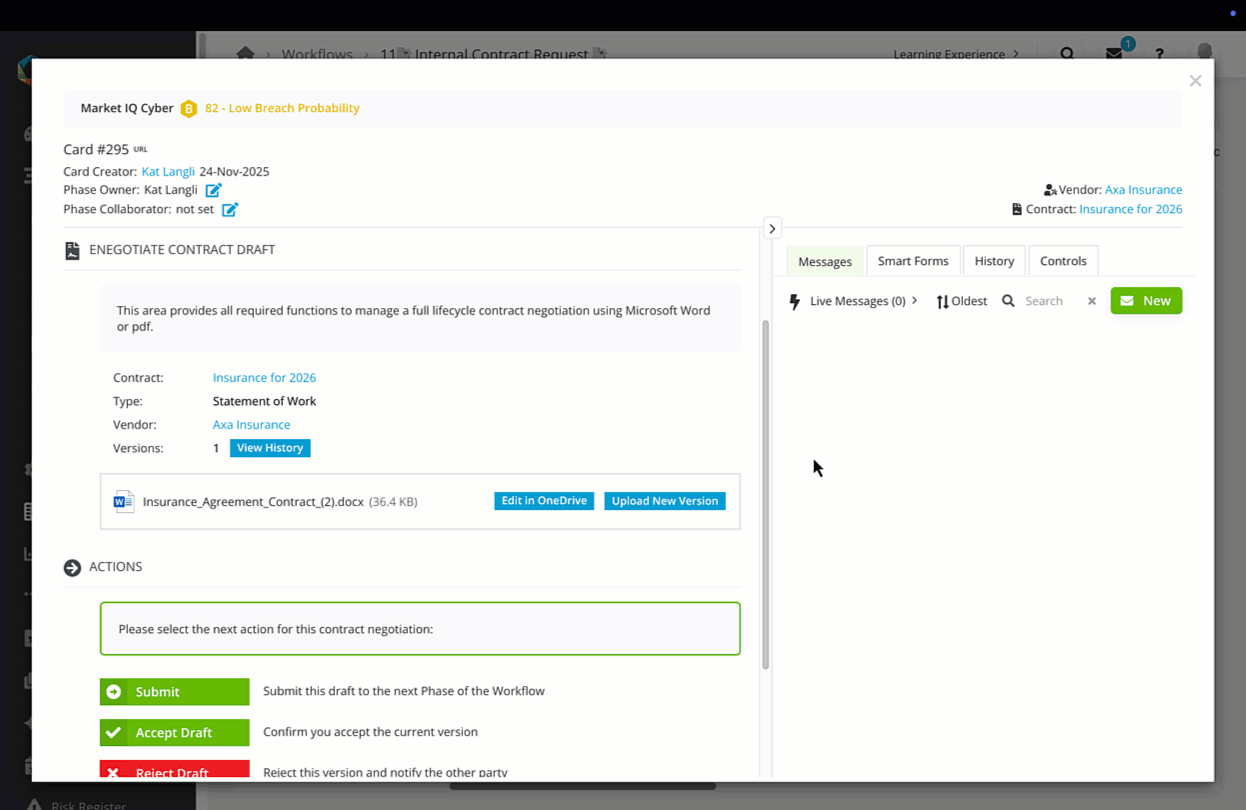Click the View History button
The image size is (1246, 810).
(x=270, y=448)
